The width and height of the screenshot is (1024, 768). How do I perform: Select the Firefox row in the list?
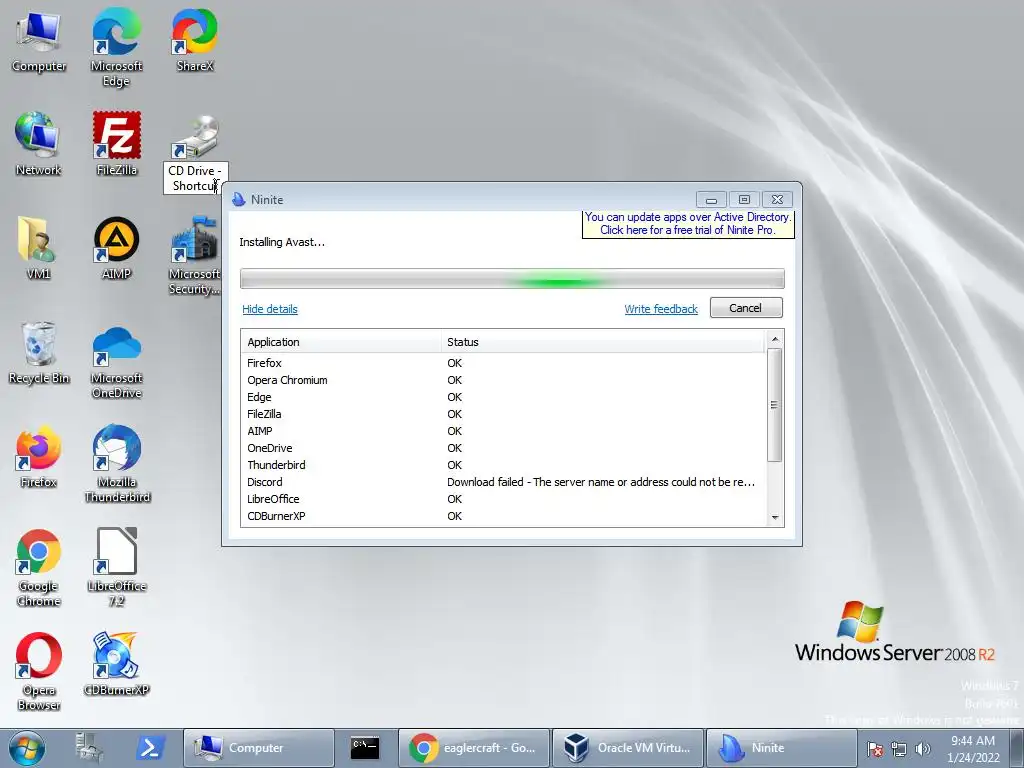503,363
